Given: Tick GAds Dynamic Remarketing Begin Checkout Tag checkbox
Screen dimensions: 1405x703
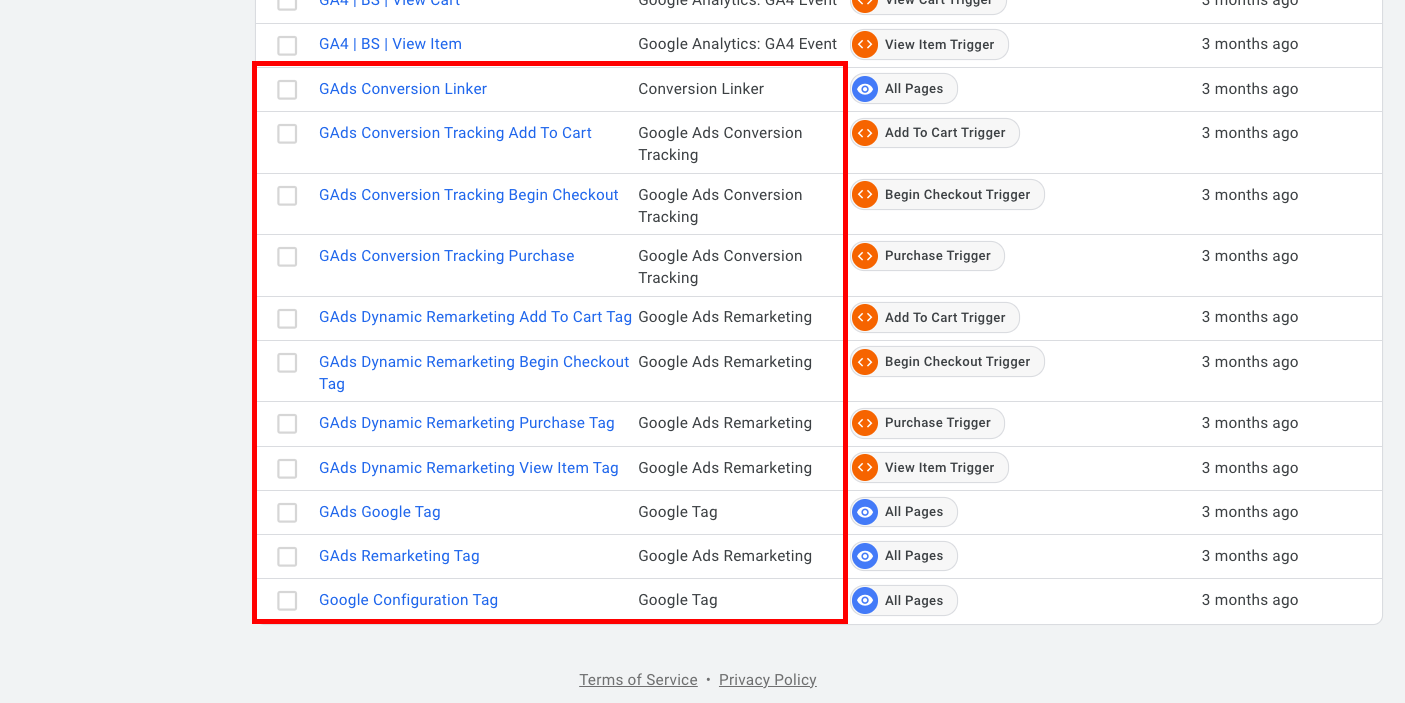Looking at the screenshot, I should tap(287, 363).
